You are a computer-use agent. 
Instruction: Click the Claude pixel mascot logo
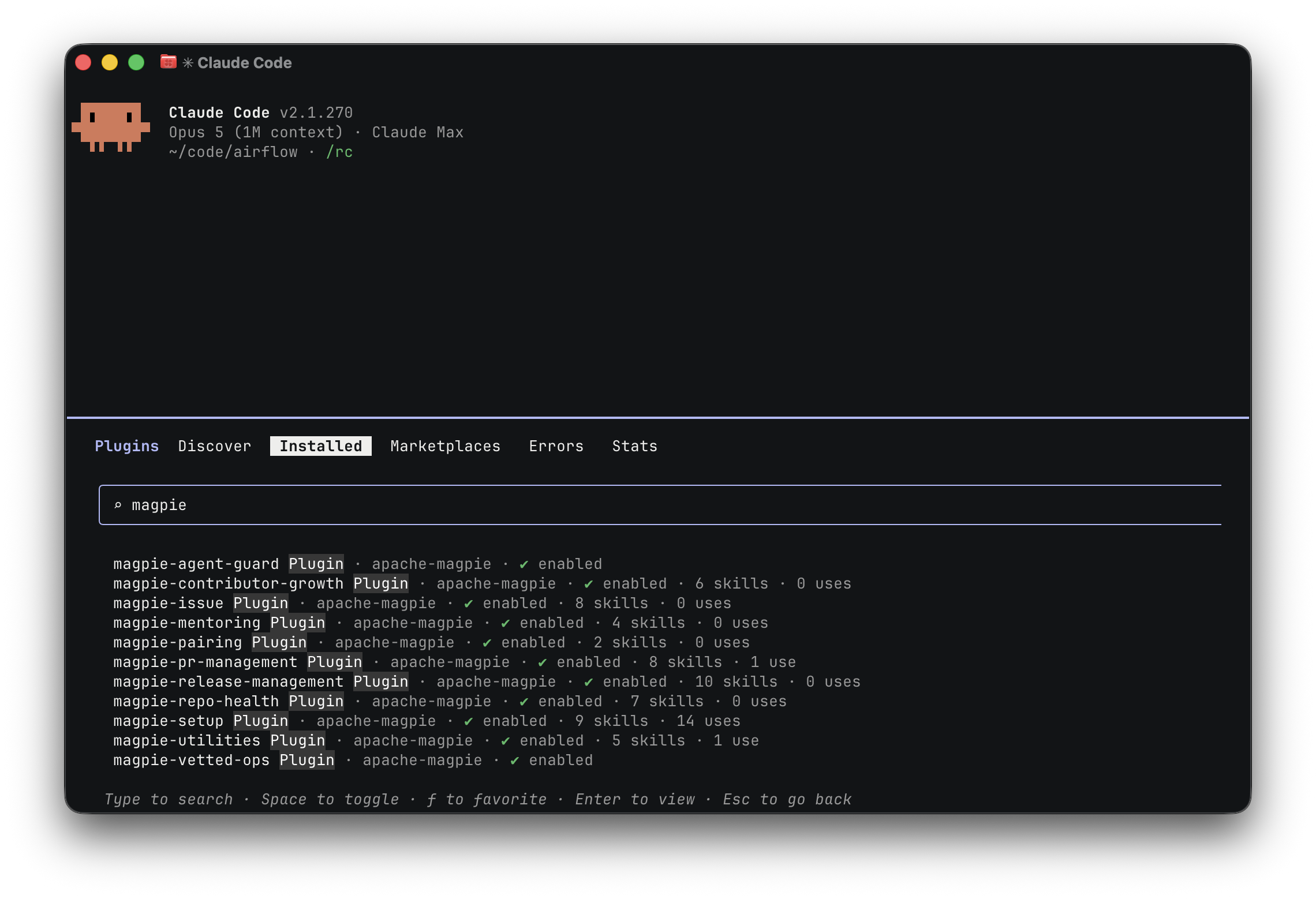click(x=111, y=128)
